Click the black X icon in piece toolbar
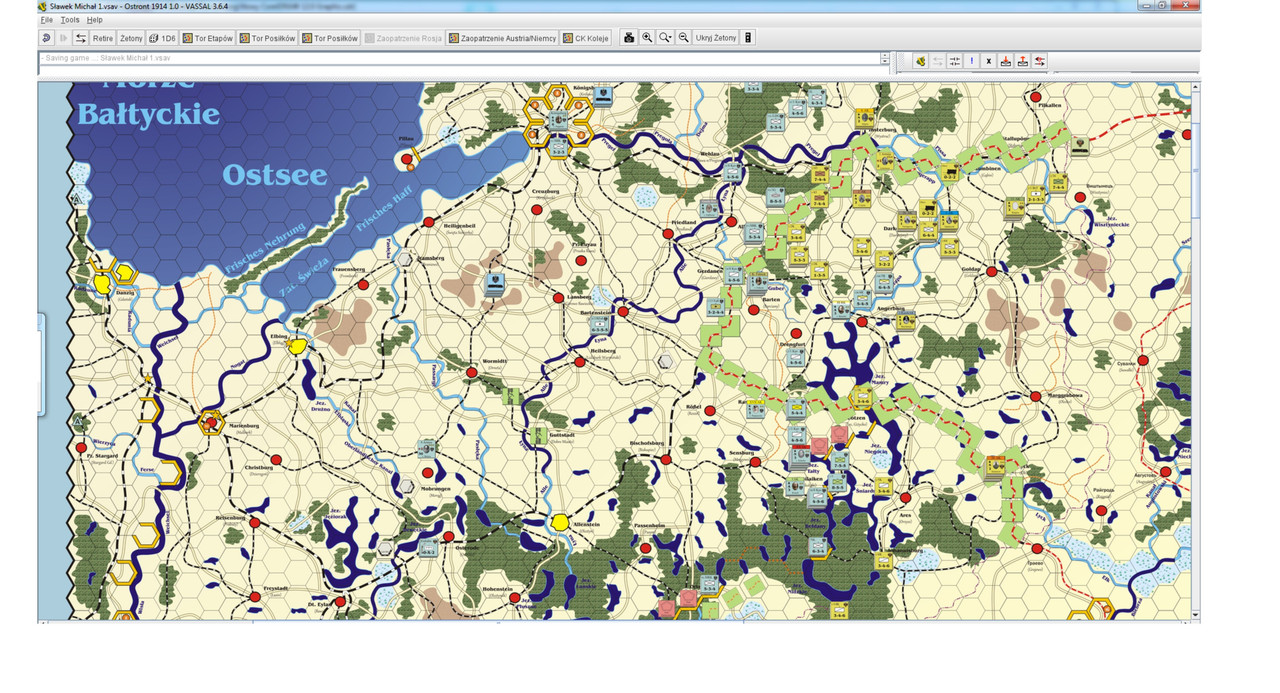The width and height of the screenshot is (1280, 693). pos(989,61)
